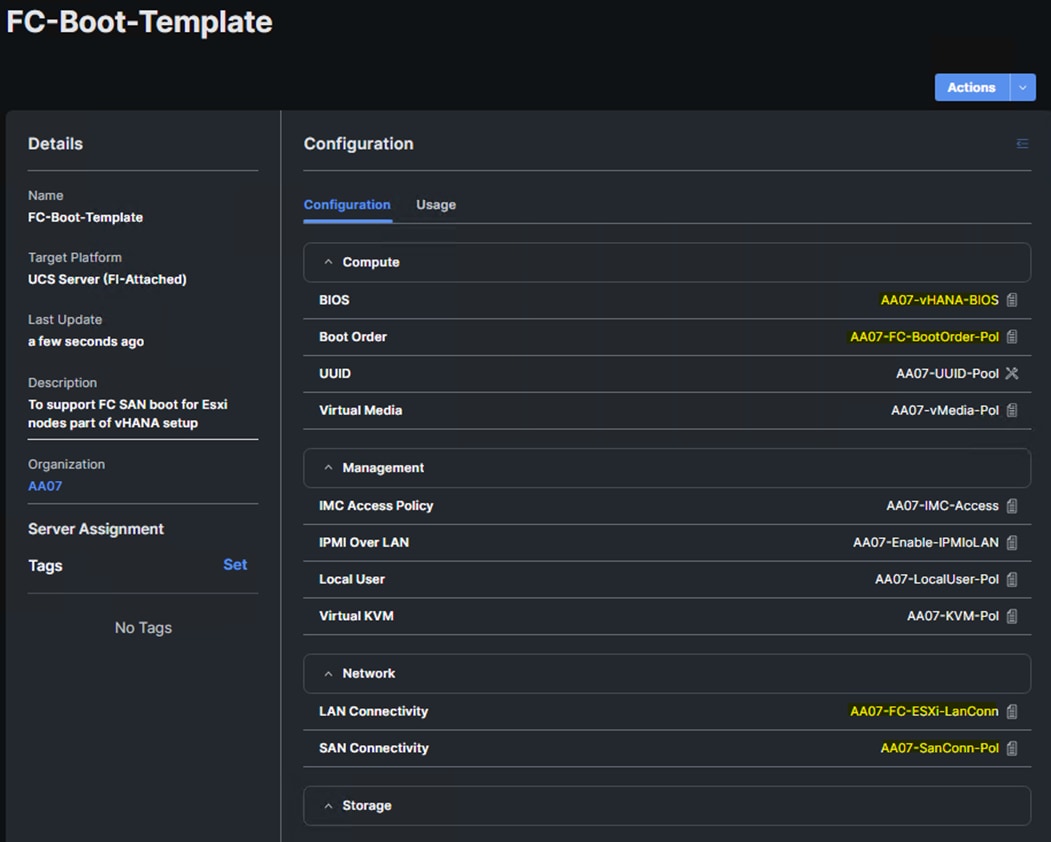Collapse the Storage section
The height and width of the screenshot is (842, 1051).
tap(328, 806)
